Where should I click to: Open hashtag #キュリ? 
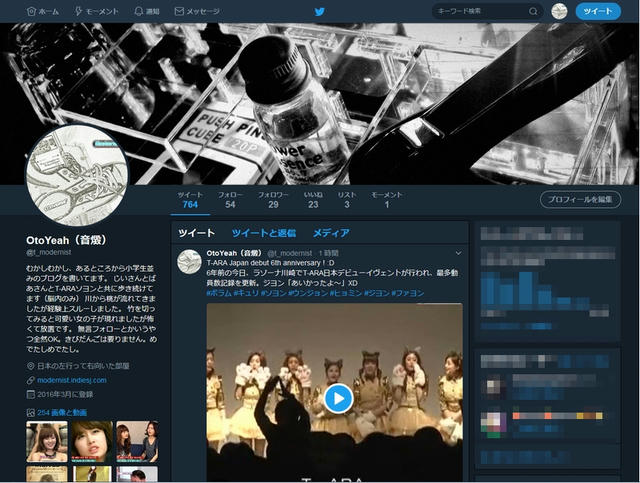(246, 293)
